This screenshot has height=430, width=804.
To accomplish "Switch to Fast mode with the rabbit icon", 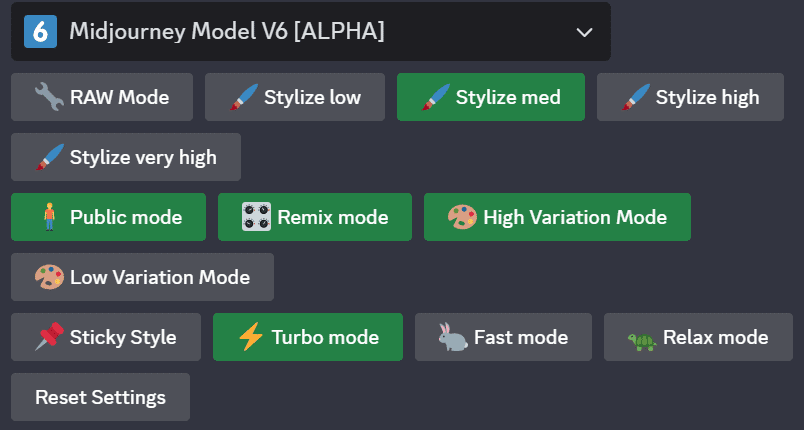I will click(503, 337).
